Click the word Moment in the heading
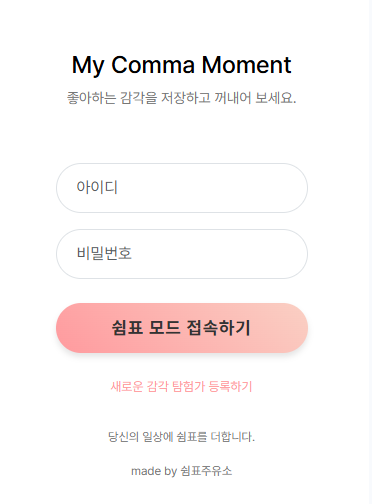372x504 pixels. tap(247, 65)
